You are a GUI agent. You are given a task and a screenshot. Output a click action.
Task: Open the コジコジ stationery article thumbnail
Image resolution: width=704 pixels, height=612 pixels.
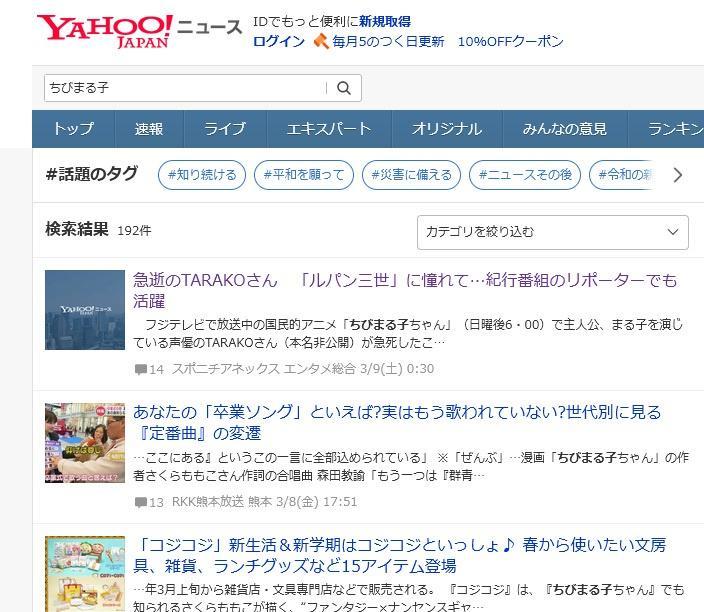point(85,574)
